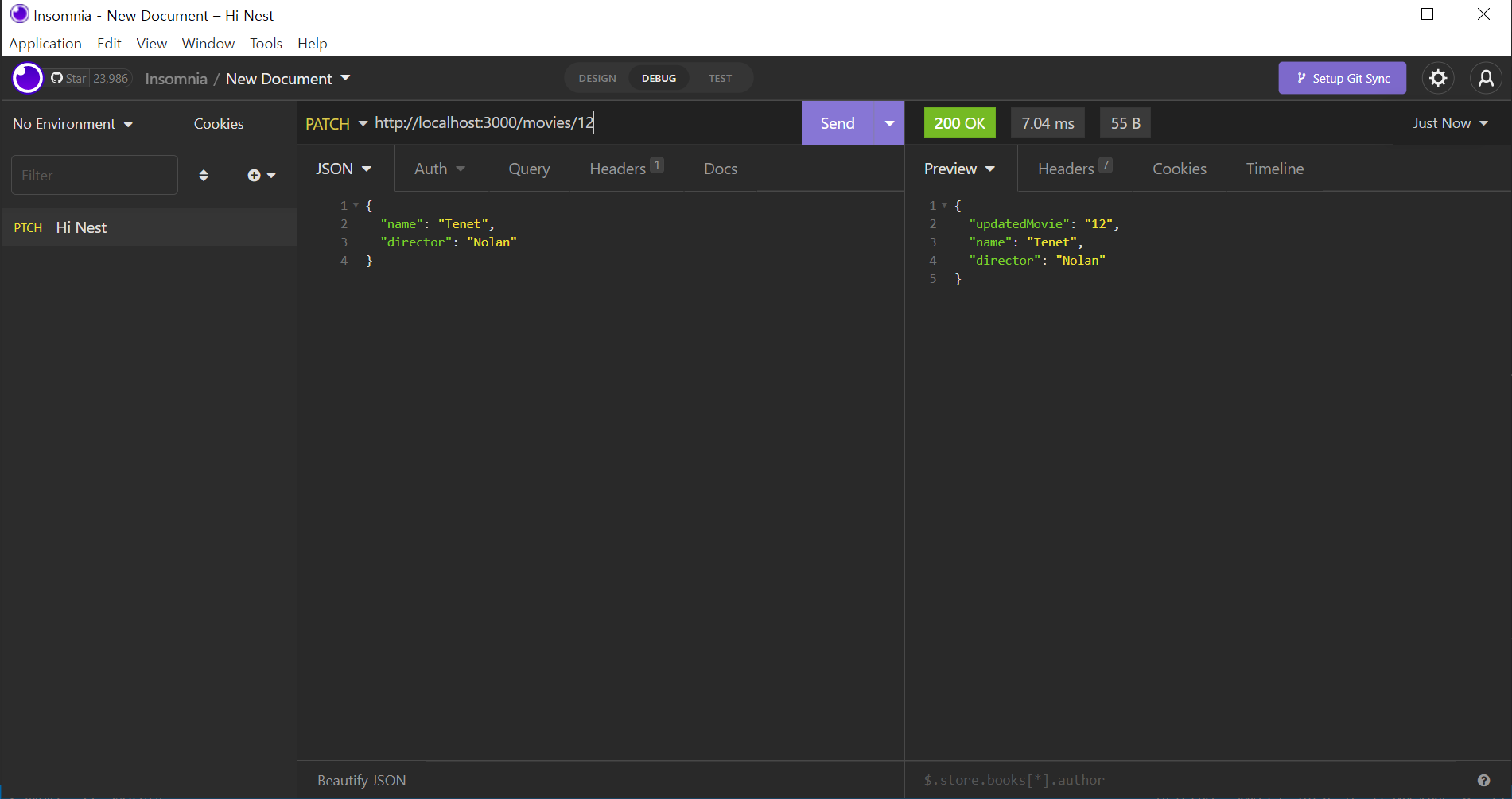Open the JSON body type dropdown
Viewport: 1512px width, 799px height.
point(344,169)
